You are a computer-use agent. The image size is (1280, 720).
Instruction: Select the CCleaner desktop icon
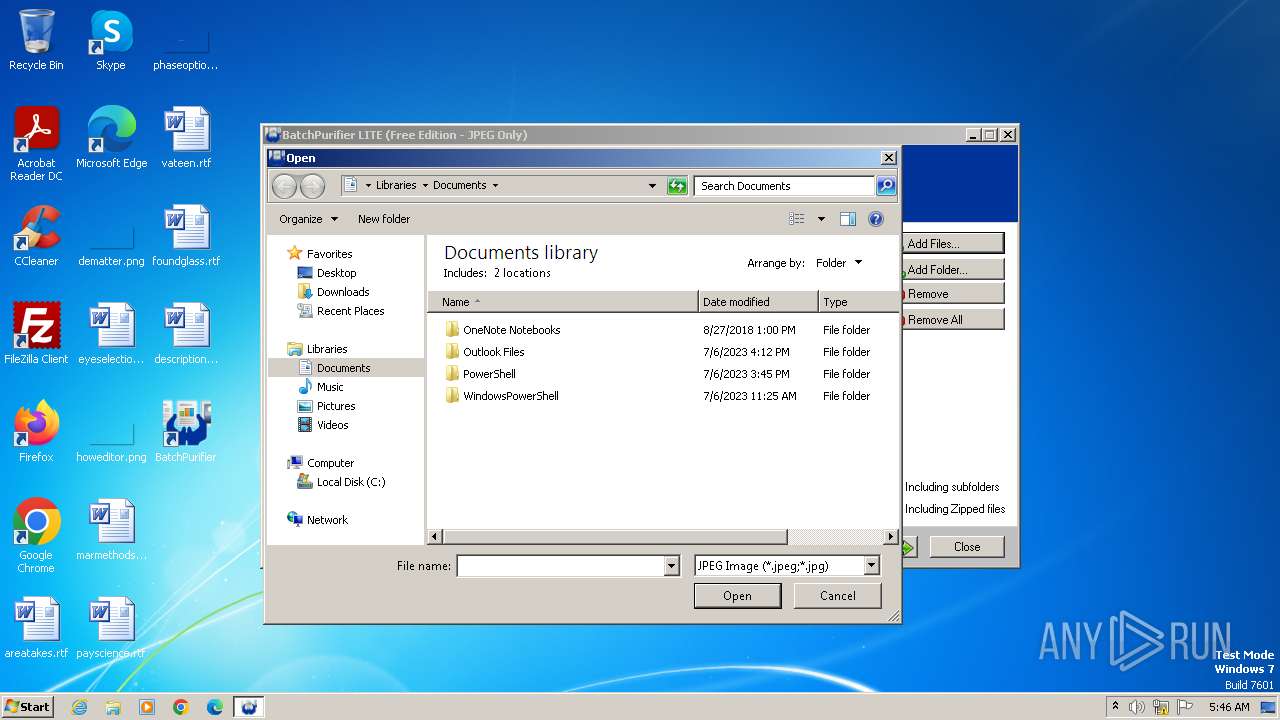click(x=36, y=236)
